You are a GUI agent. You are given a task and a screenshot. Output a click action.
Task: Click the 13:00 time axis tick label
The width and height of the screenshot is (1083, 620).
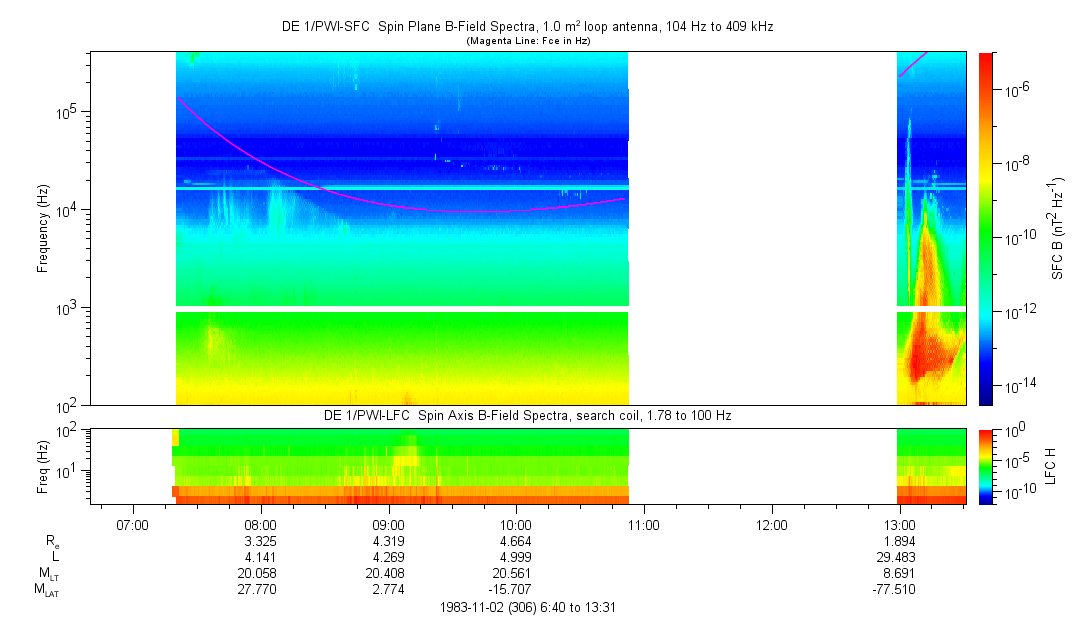click(900, 523)
